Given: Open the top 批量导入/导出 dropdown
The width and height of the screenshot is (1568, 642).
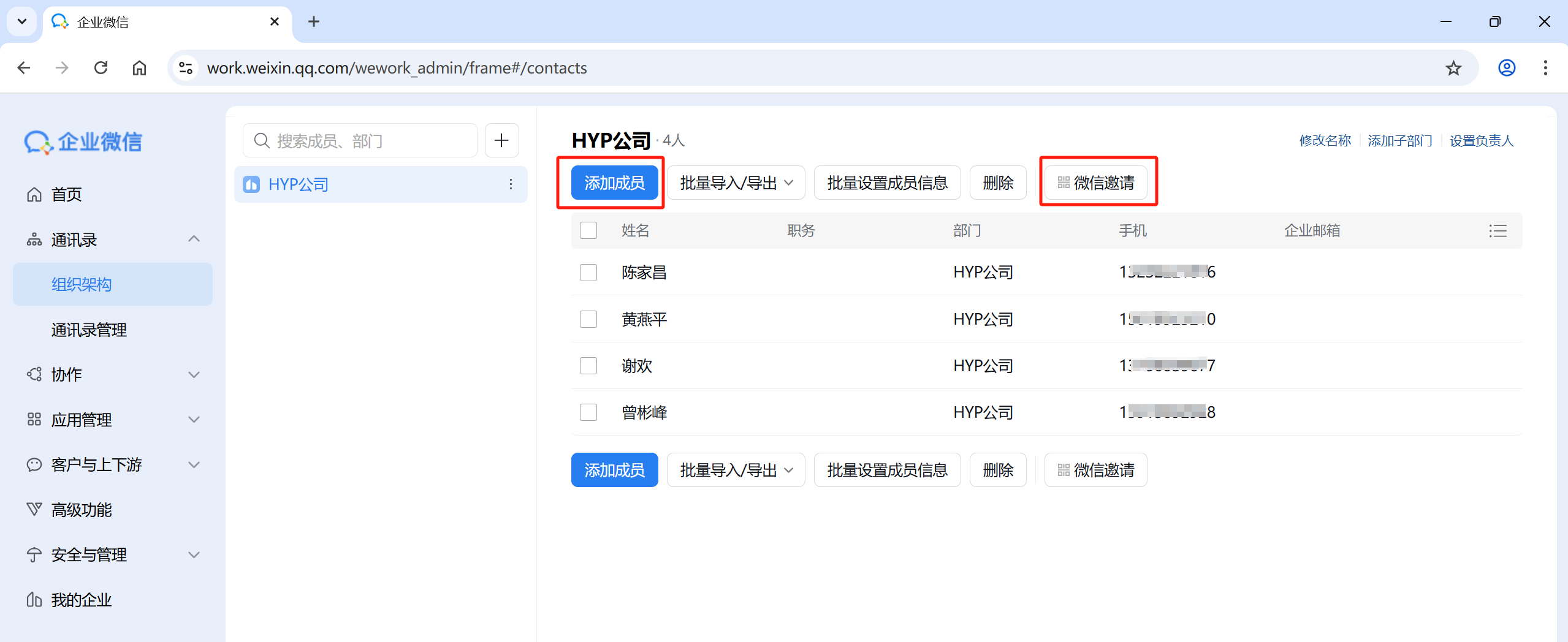Looking at the screenshot, I should 736,183.
